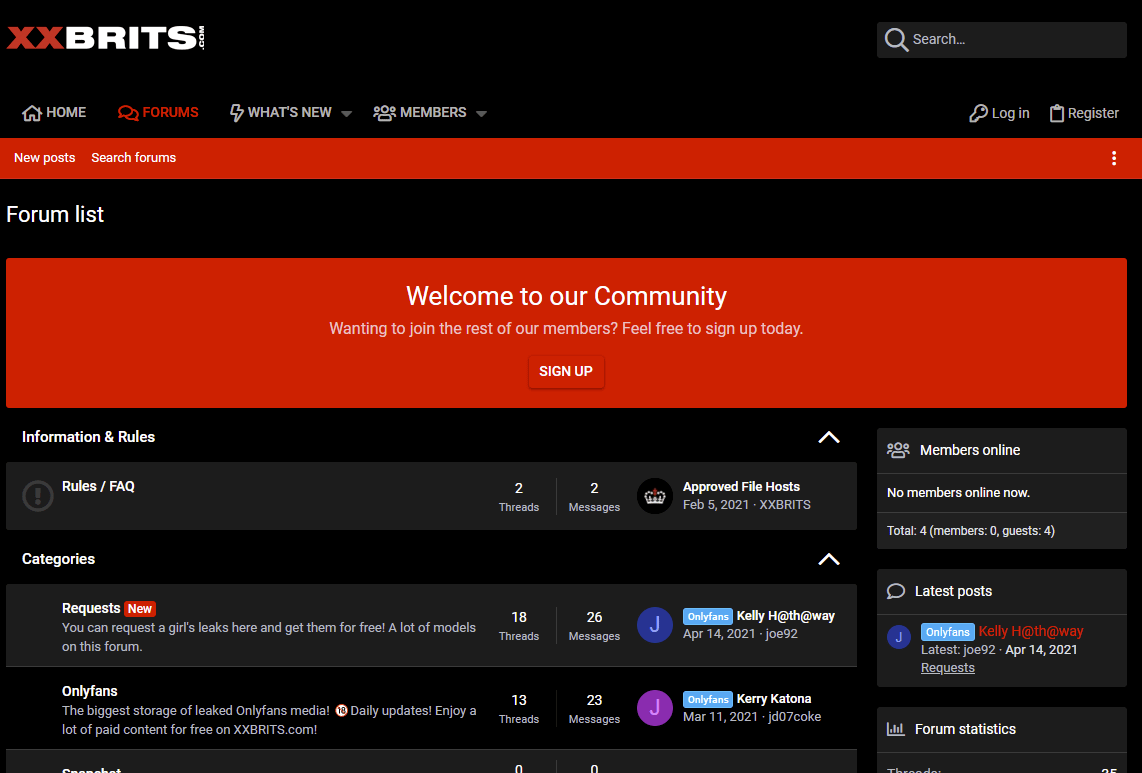The height and width of the screenshot is (773, 1142).
Task: Open the Latest posts heading
Action: tap(953, 591)
